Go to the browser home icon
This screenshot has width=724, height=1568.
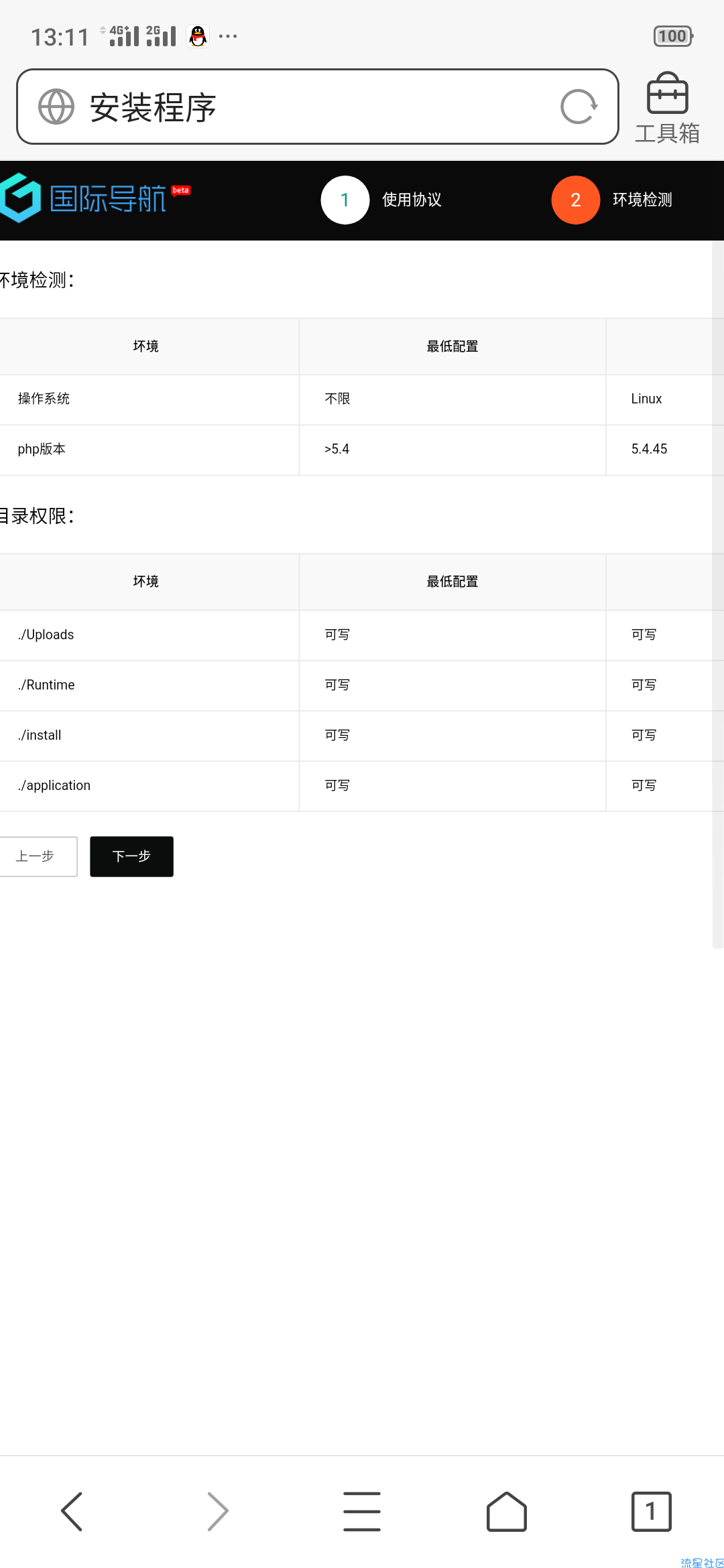coord(507,1511)
